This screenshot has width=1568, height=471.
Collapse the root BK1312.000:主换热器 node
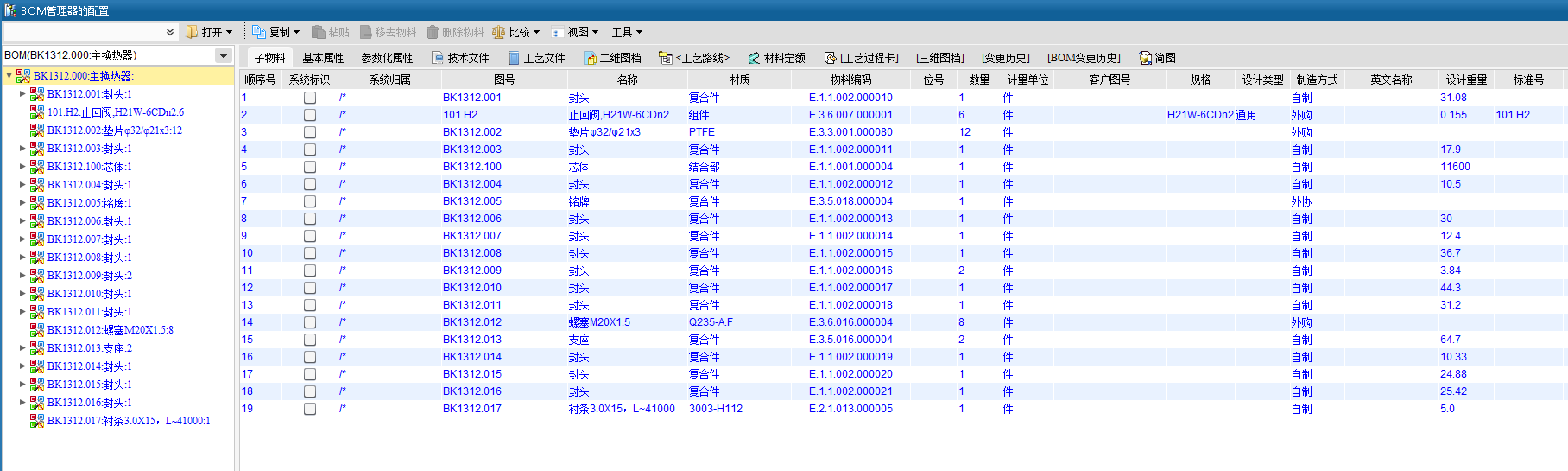click(x=9, y=76)
